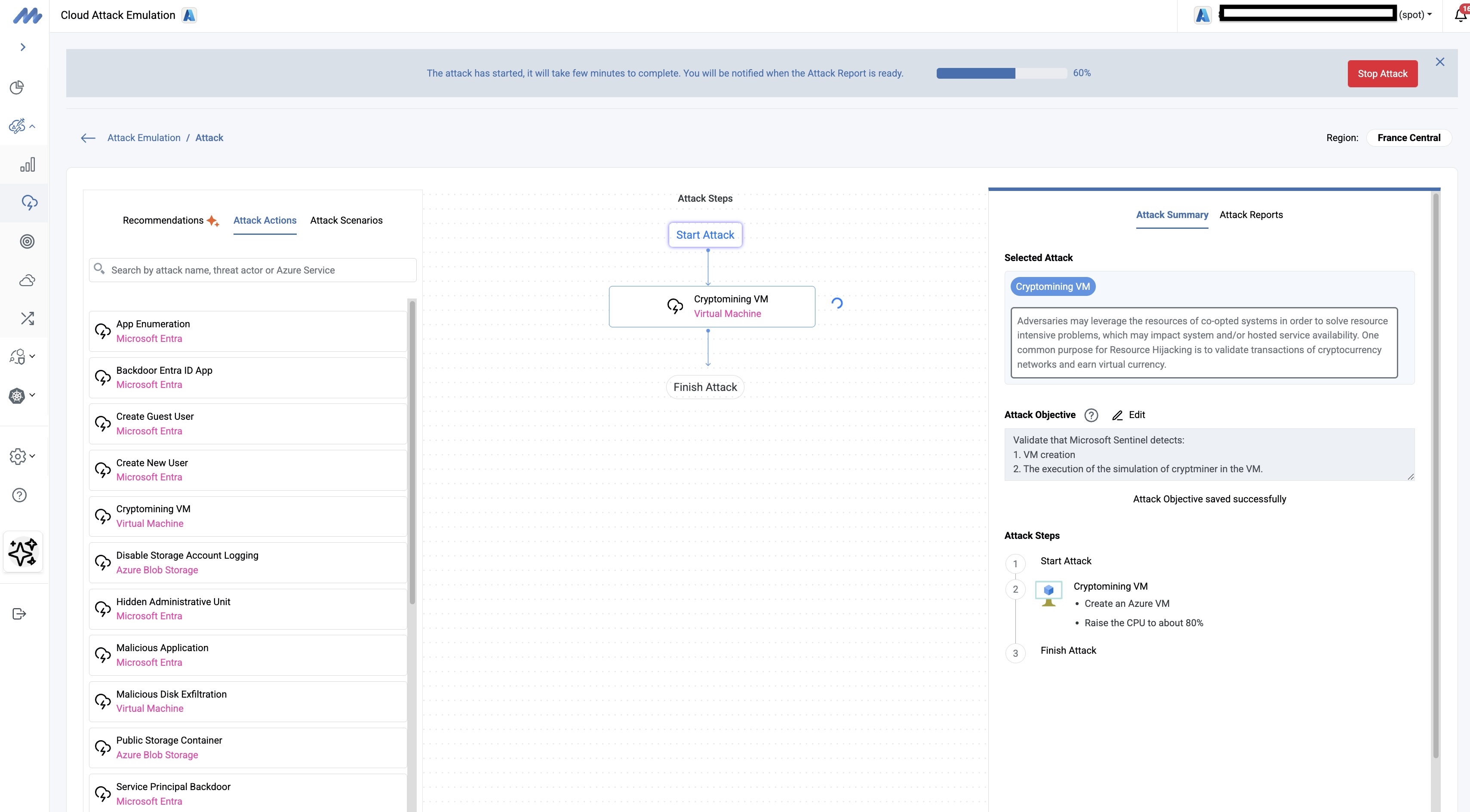The width and height of the screenshot is (1470, 812).
Task: Select App Enumeration attack action
Action: pos(248,331)
